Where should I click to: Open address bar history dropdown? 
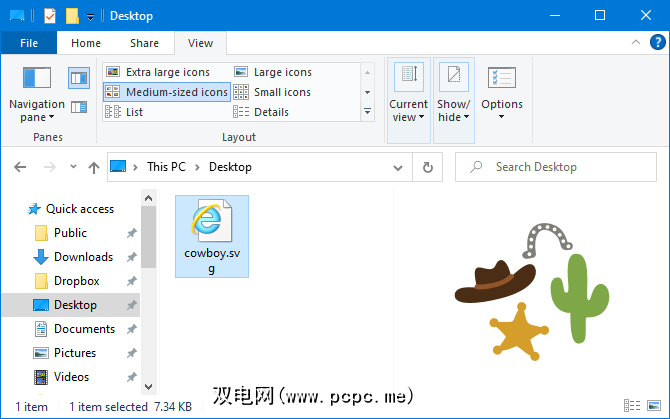[398, 167]
